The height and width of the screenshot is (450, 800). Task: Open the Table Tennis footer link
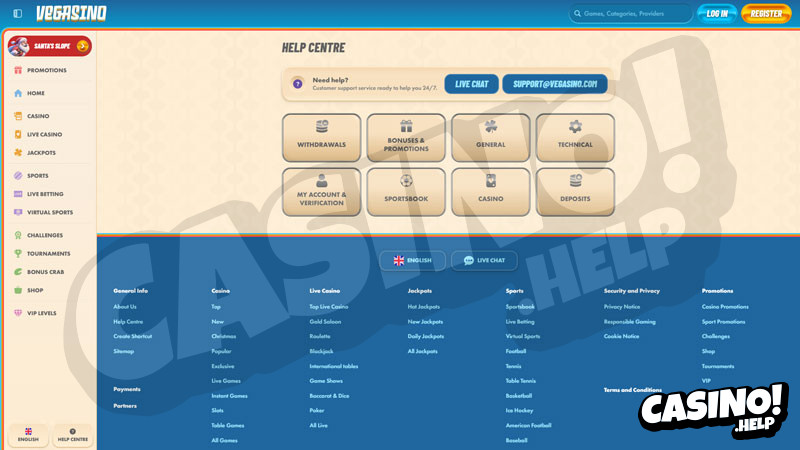pos(520,381)
